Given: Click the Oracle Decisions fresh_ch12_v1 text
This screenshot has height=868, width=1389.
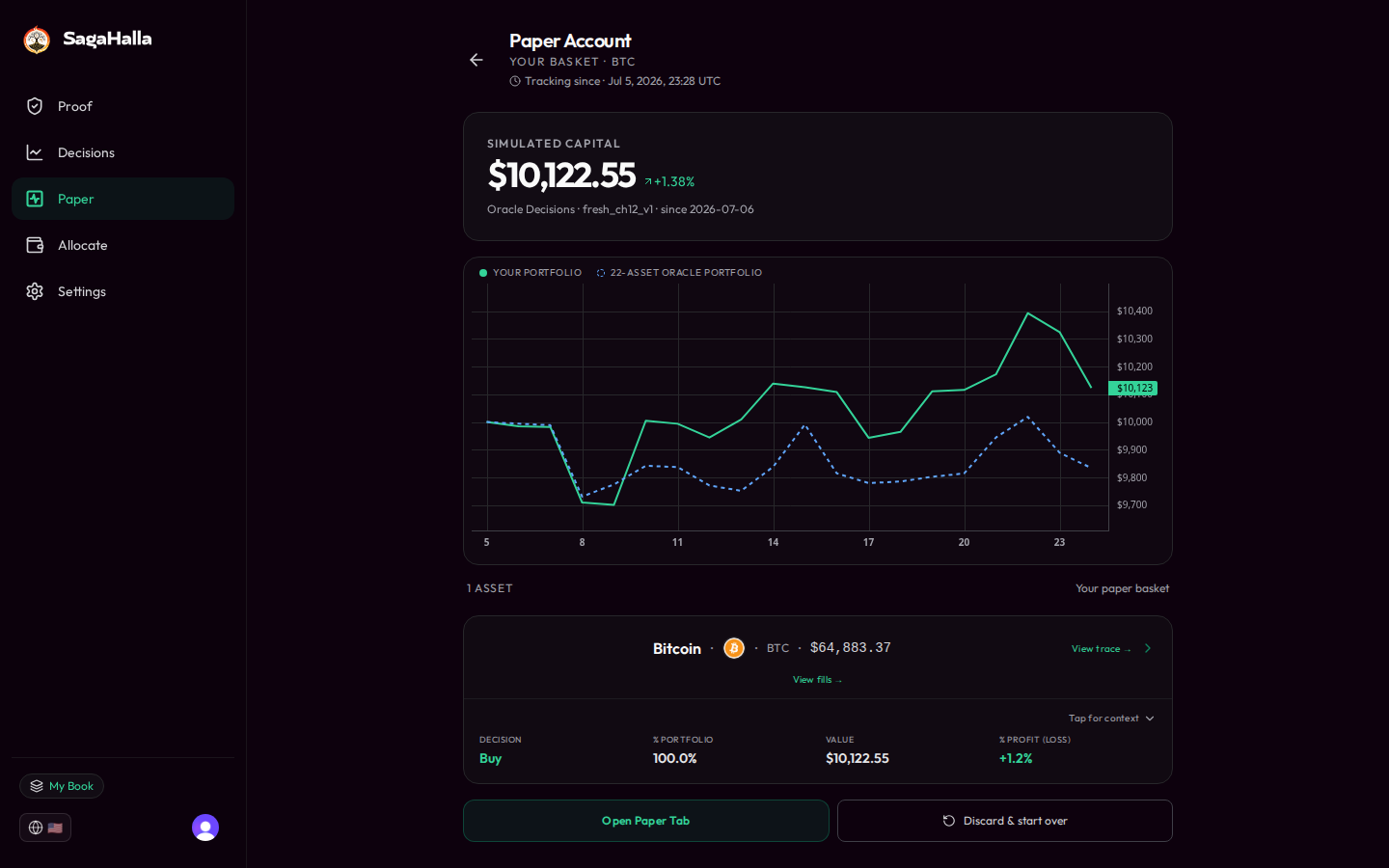Looking at the screenshot, I should (x=620, y=209).
